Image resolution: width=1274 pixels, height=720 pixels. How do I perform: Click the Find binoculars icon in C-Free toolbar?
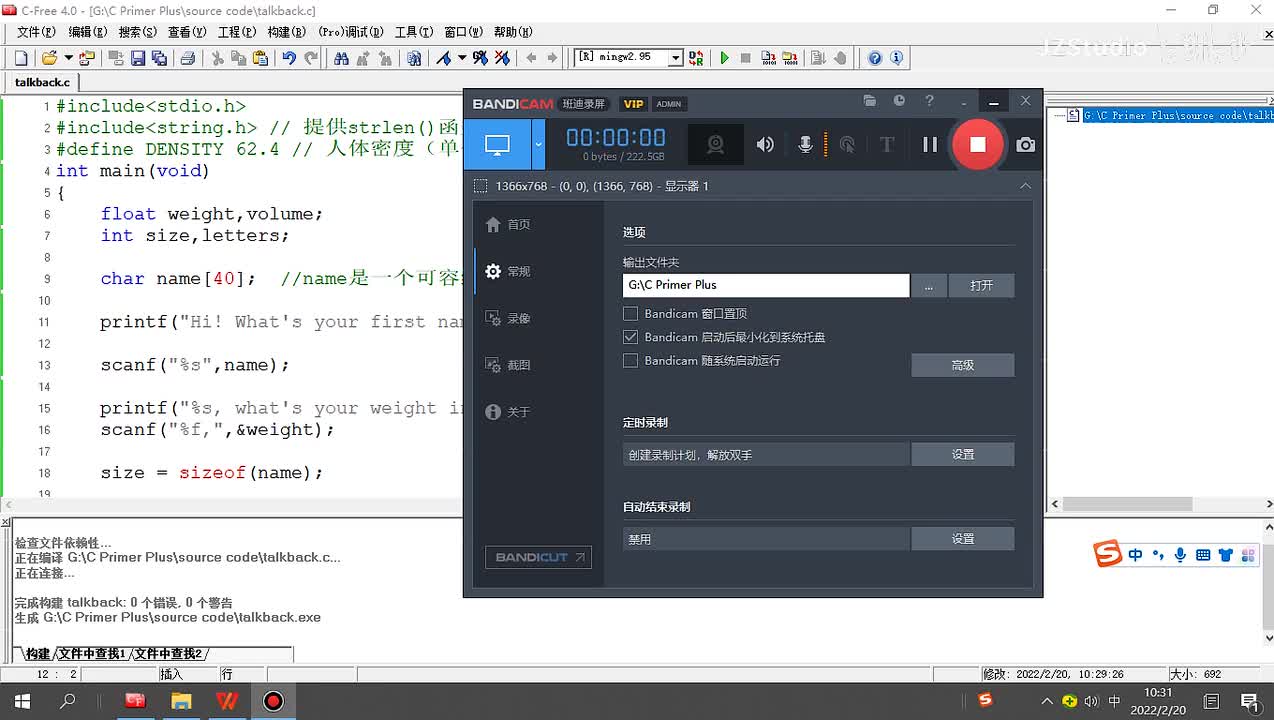[341, 58]
